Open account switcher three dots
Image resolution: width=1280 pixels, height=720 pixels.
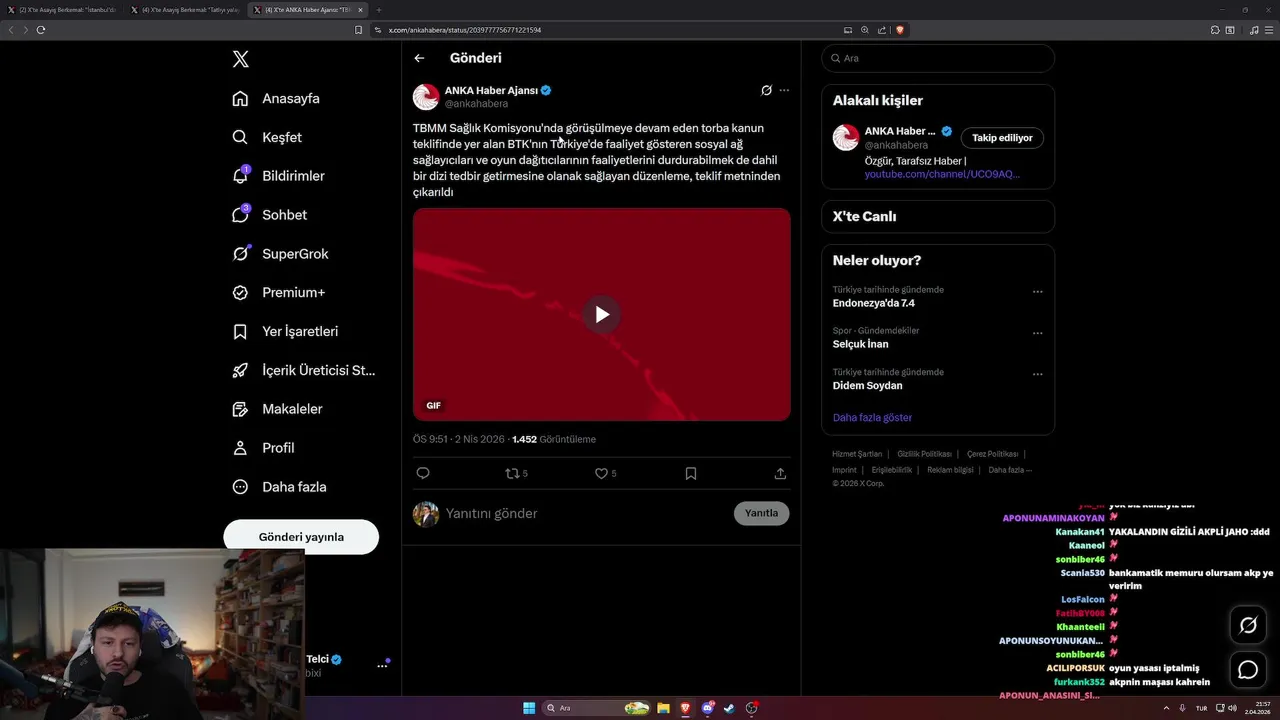(x=382, y=665)
